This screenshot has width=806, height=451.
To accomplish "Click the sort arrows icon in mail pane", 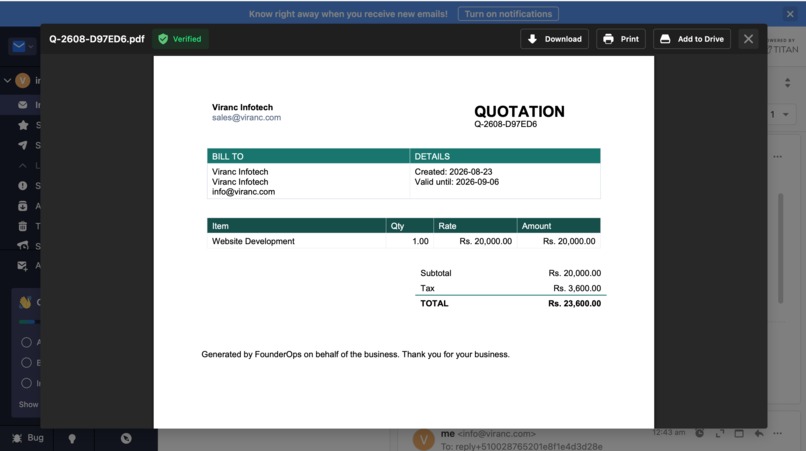I will click(787, 83).
